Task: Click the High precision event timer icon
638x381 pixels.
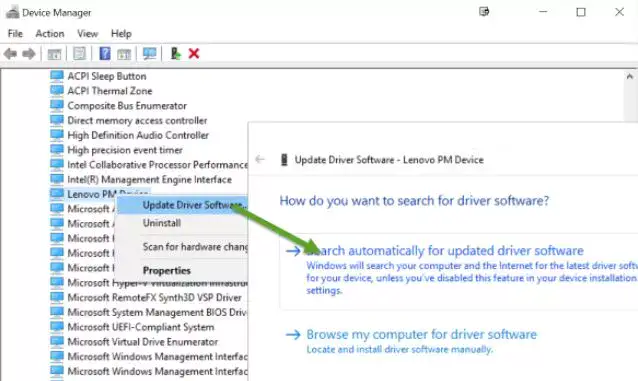Action: 57,150
